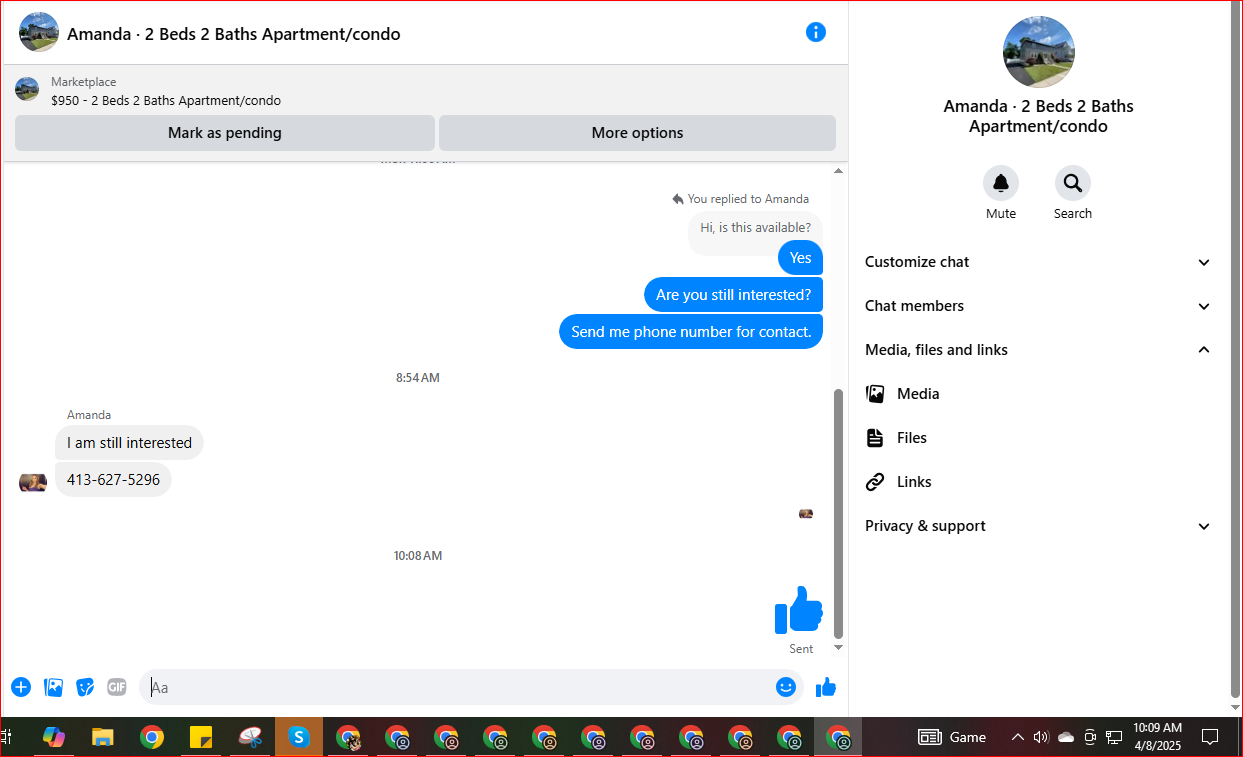The height and width of the screenshot is (757, 1243).
Task: Click "Send me phone number for contact." message
Action: 691,331
